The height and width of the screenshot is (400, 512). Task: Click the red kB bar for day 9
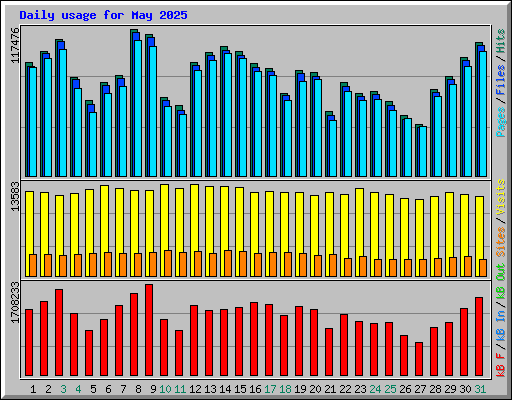[149, 330]
